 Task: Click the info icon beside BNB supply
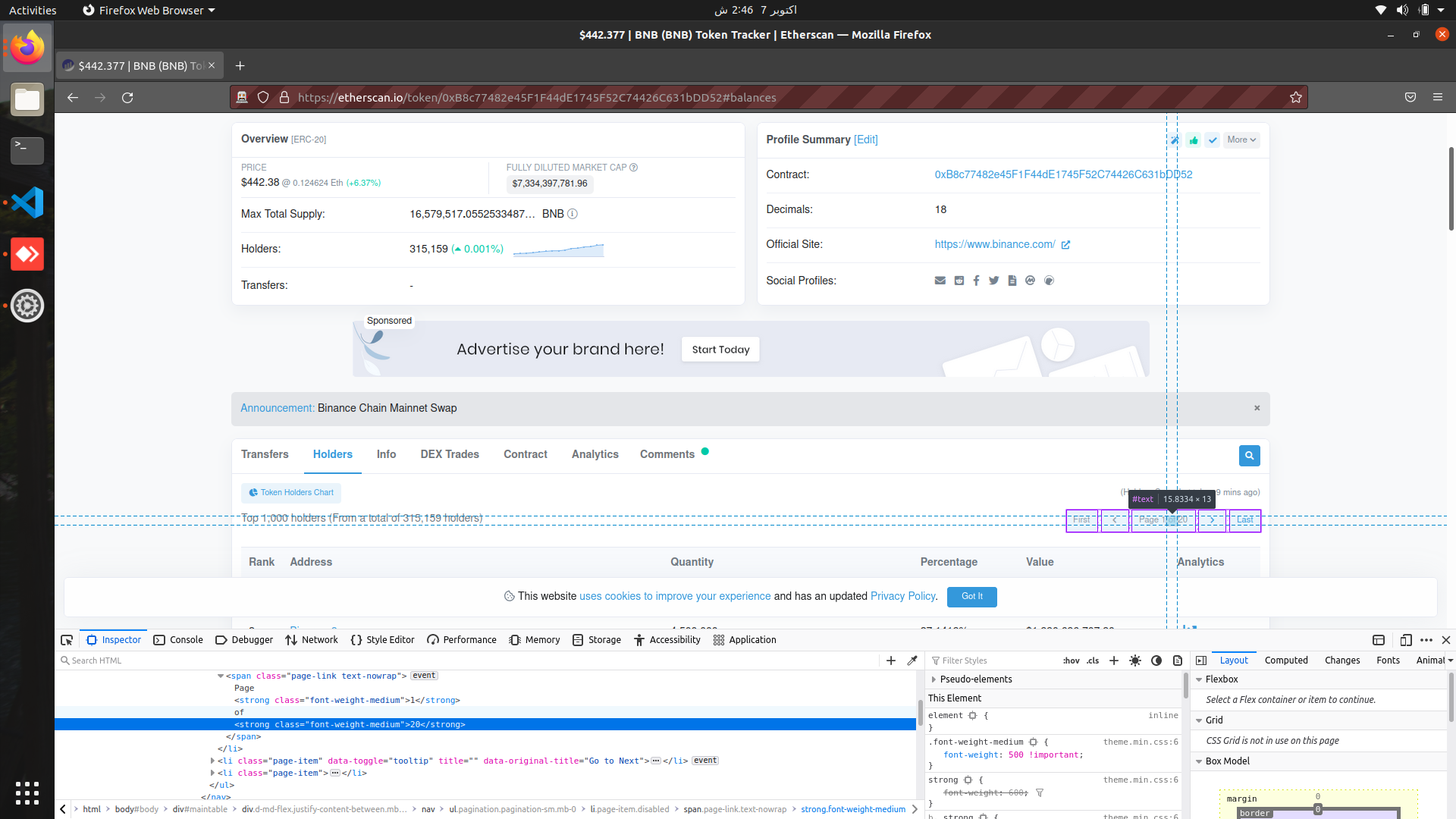pyautogui.click(x=573, y=214)
